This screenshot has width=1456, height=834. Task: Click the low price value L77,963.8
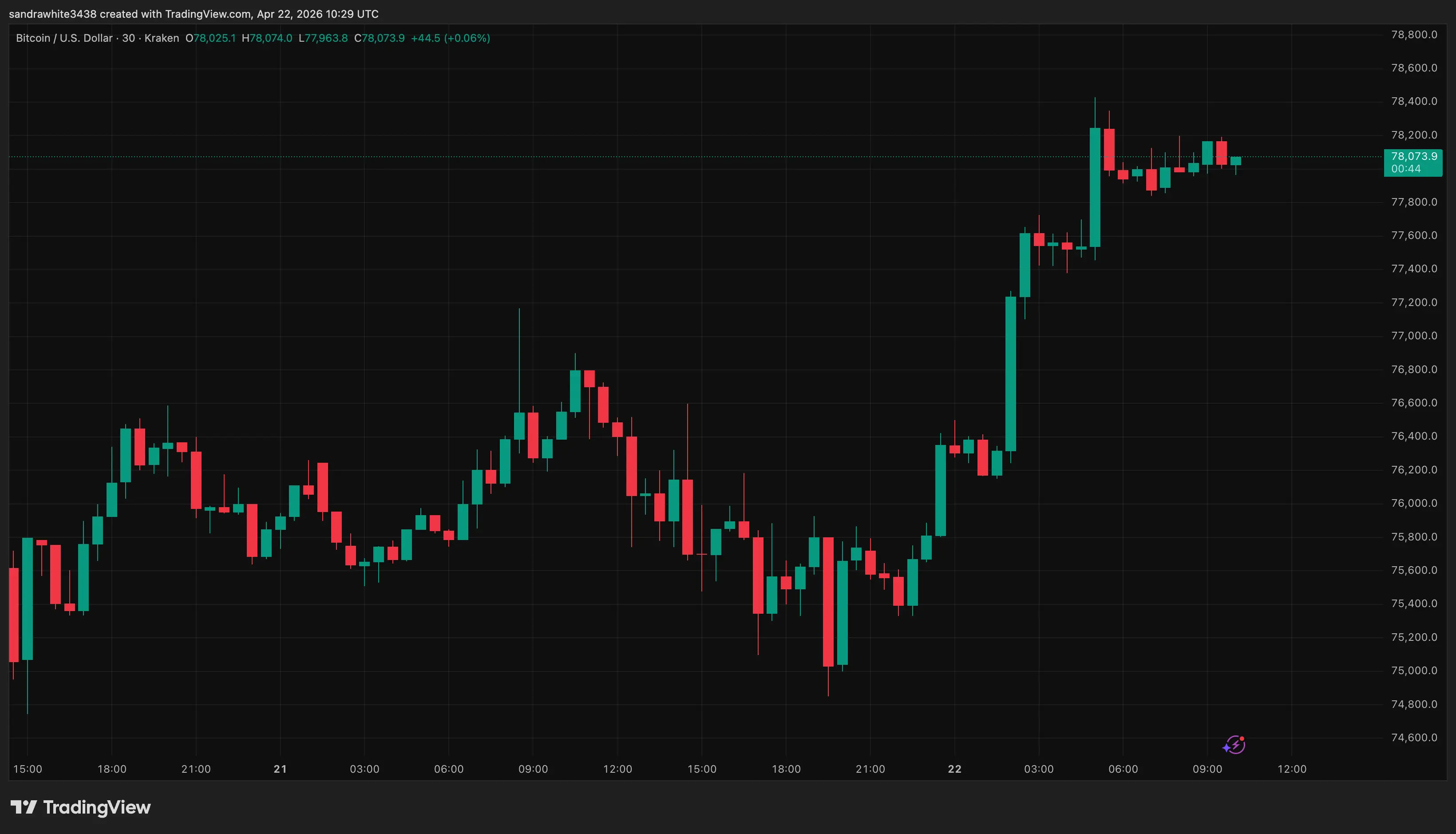pyautogui.click(x=324, y=38)
